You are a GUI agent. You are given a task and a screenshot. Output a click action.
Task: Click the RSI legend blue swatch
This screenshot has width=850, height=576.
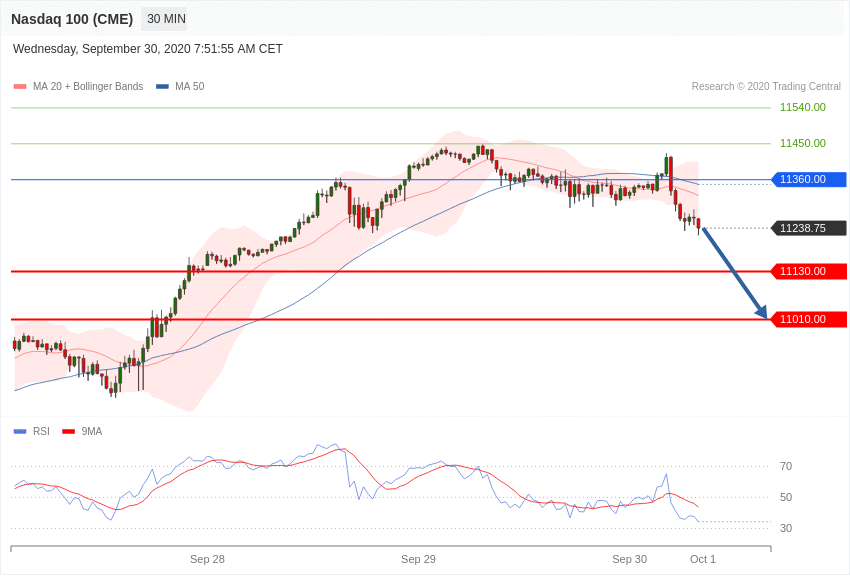[20, 431]
